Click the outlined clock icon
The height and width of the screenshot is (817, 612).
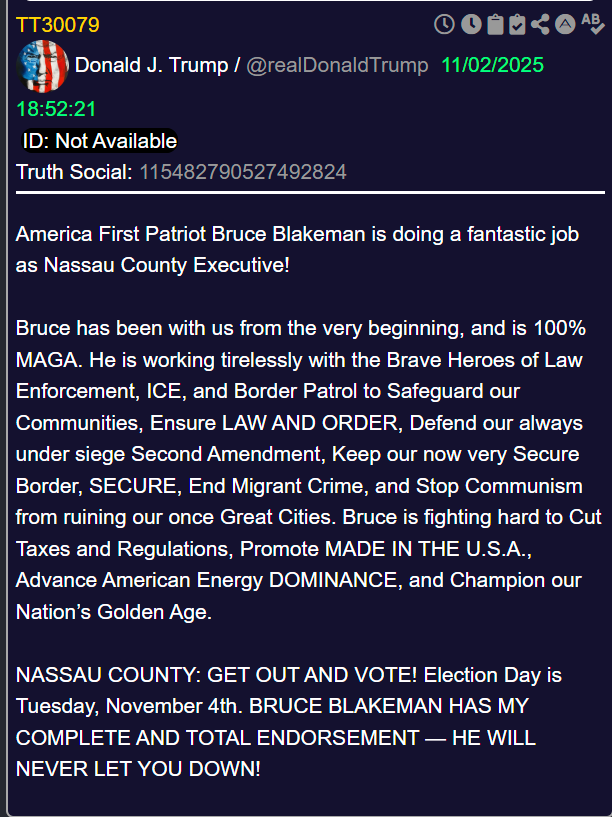pos(444,24)
